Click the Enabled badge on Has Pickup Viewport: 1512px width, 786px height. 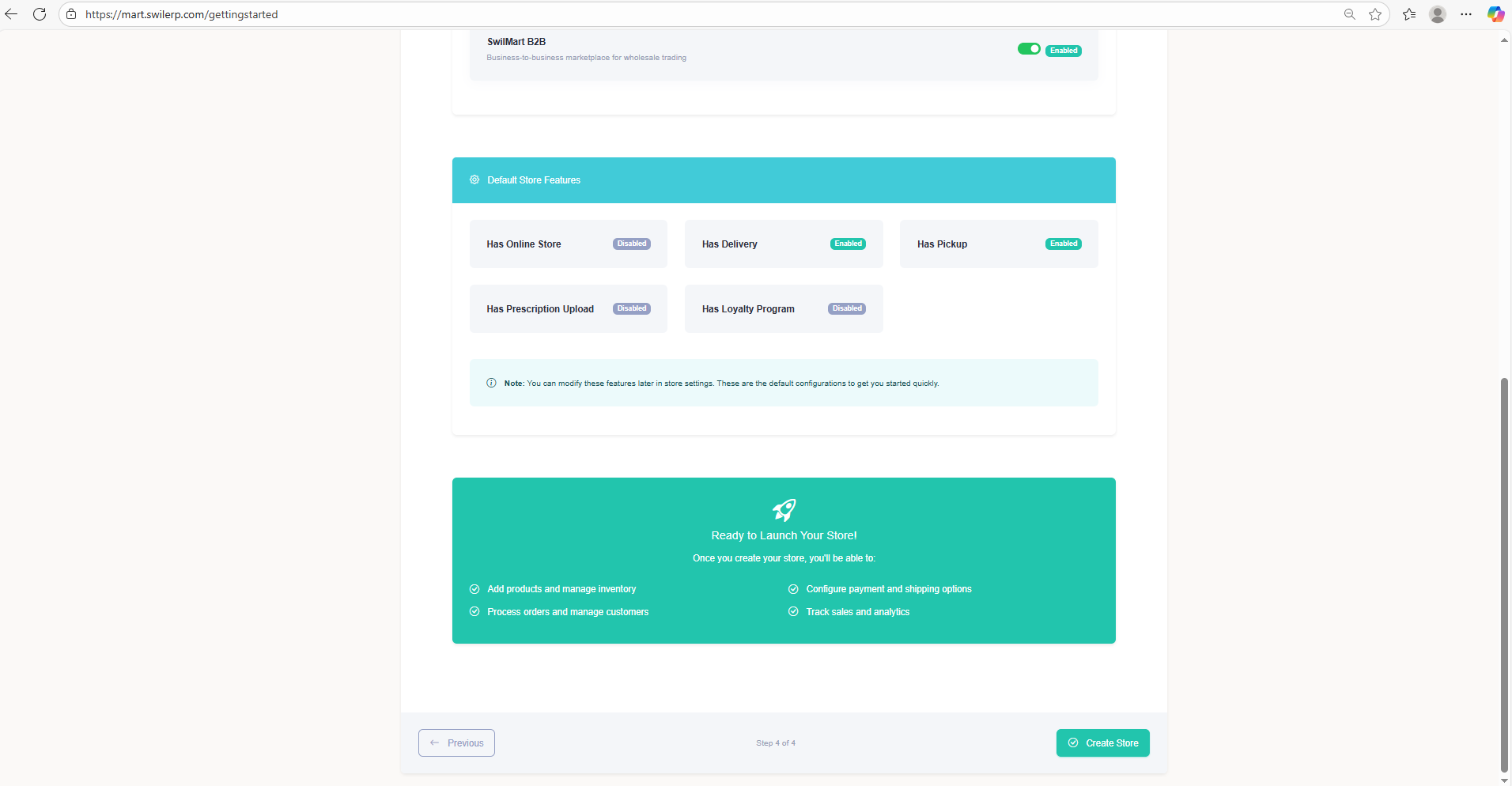(1064, 244)
